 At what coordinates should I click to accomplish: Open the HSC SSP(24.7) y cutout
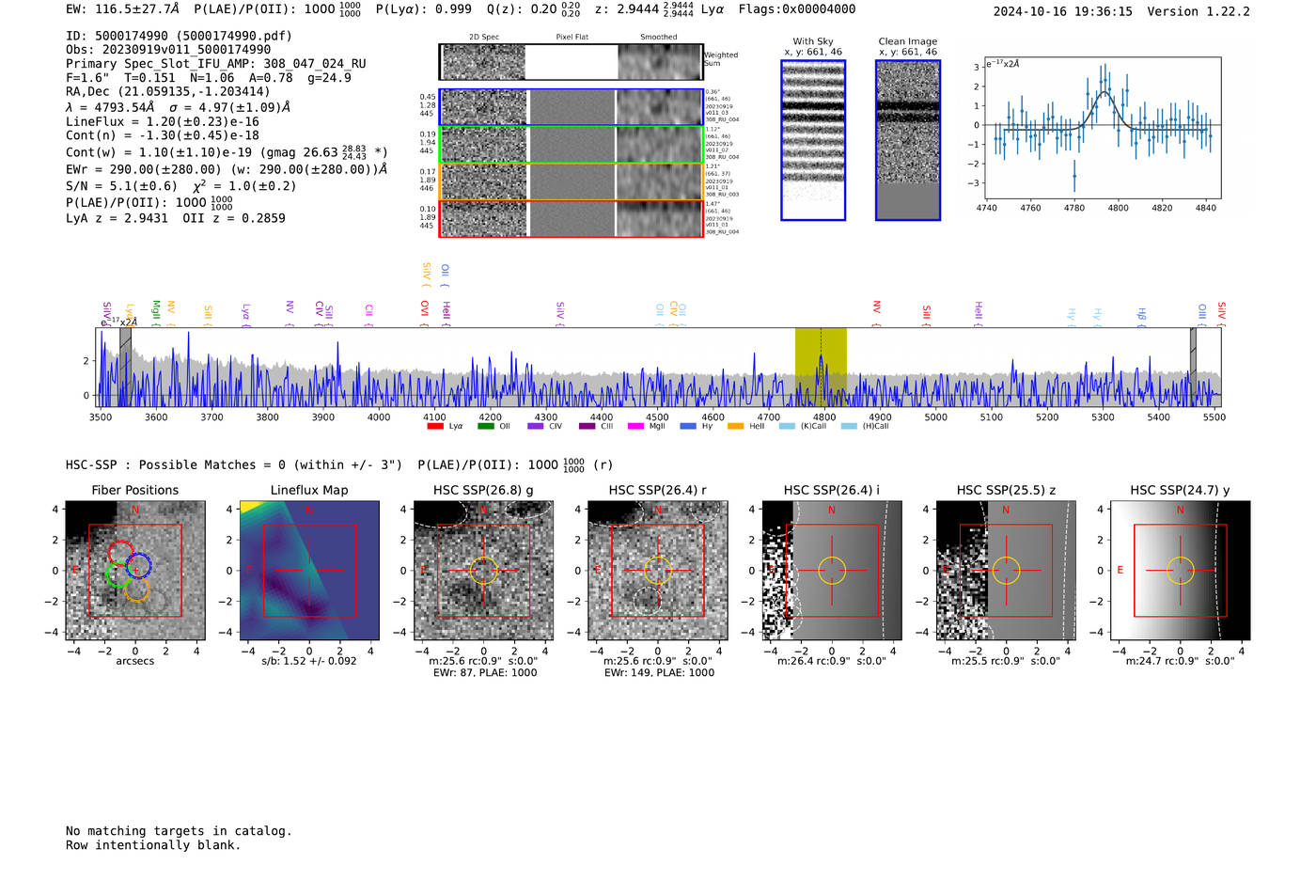(1181, 571)
